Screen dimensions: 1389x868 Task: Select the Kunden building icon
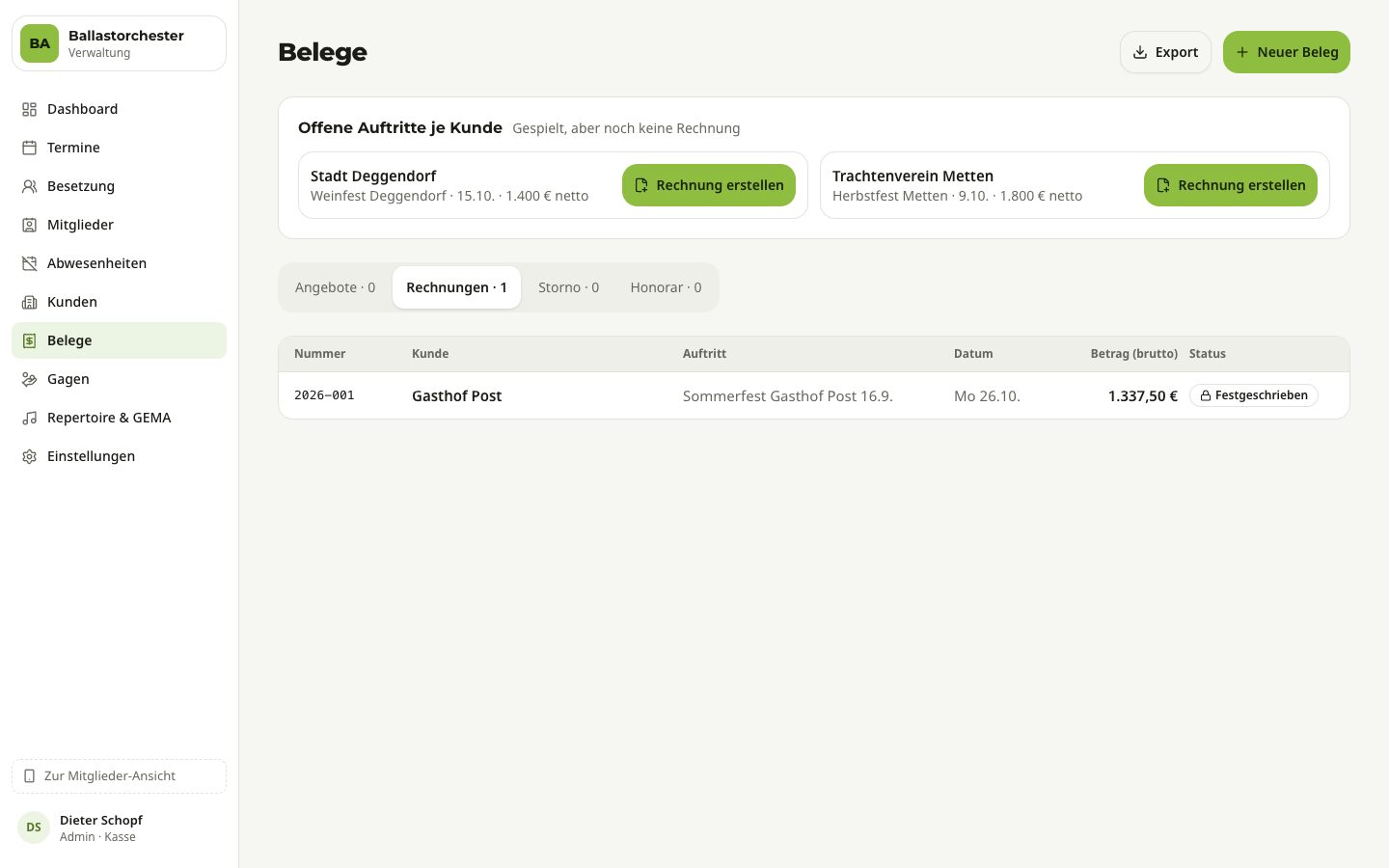pos(30,302)
